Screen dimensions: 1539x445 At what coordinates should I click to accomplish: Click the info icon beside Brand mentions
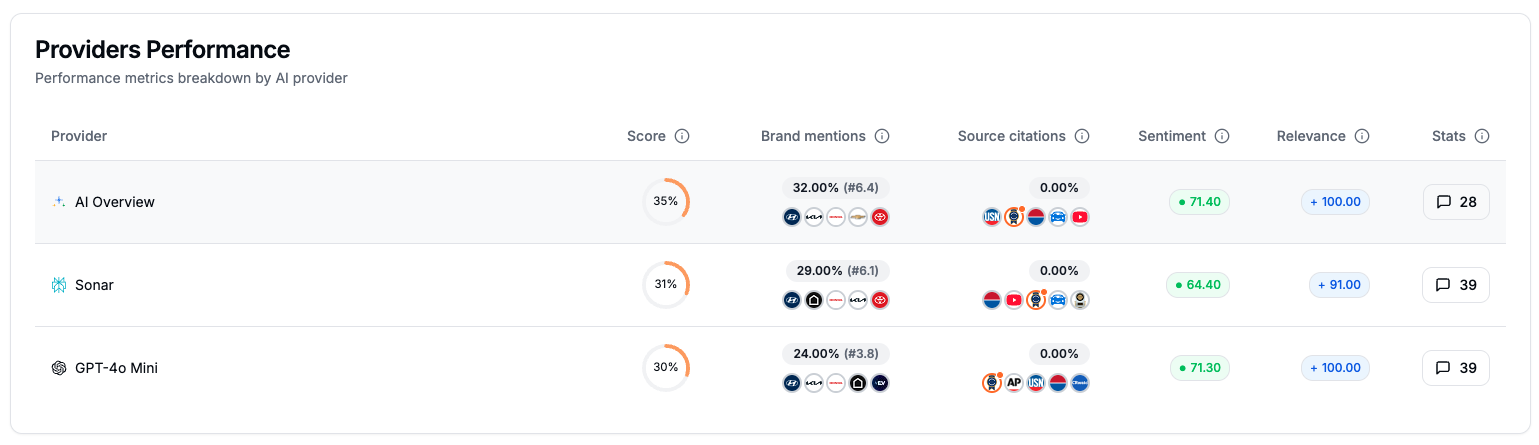882,136
